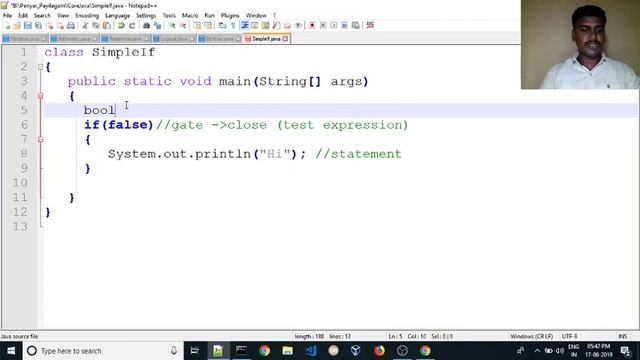Click the taskbar microphone search icon
640x360 pixels.
click(174, 351)
